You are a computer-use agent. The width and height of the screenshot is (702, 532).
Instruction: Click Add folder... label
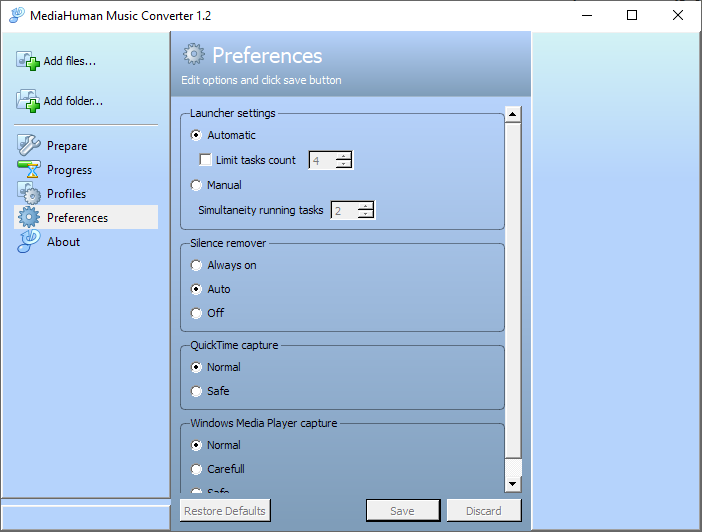point(73,101)
